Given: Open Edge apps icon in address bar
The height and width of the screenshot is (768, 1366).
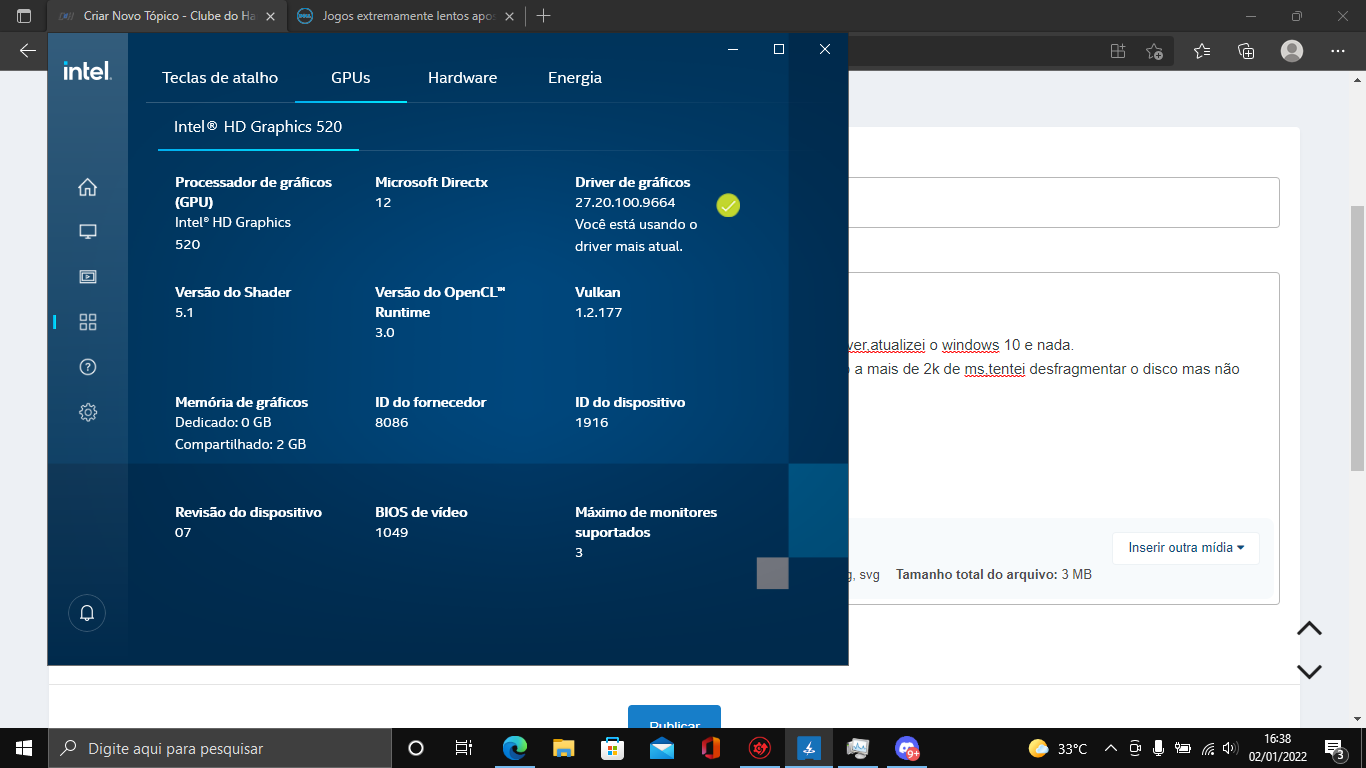Looking at the screenshot, I should coord(1118,51).
